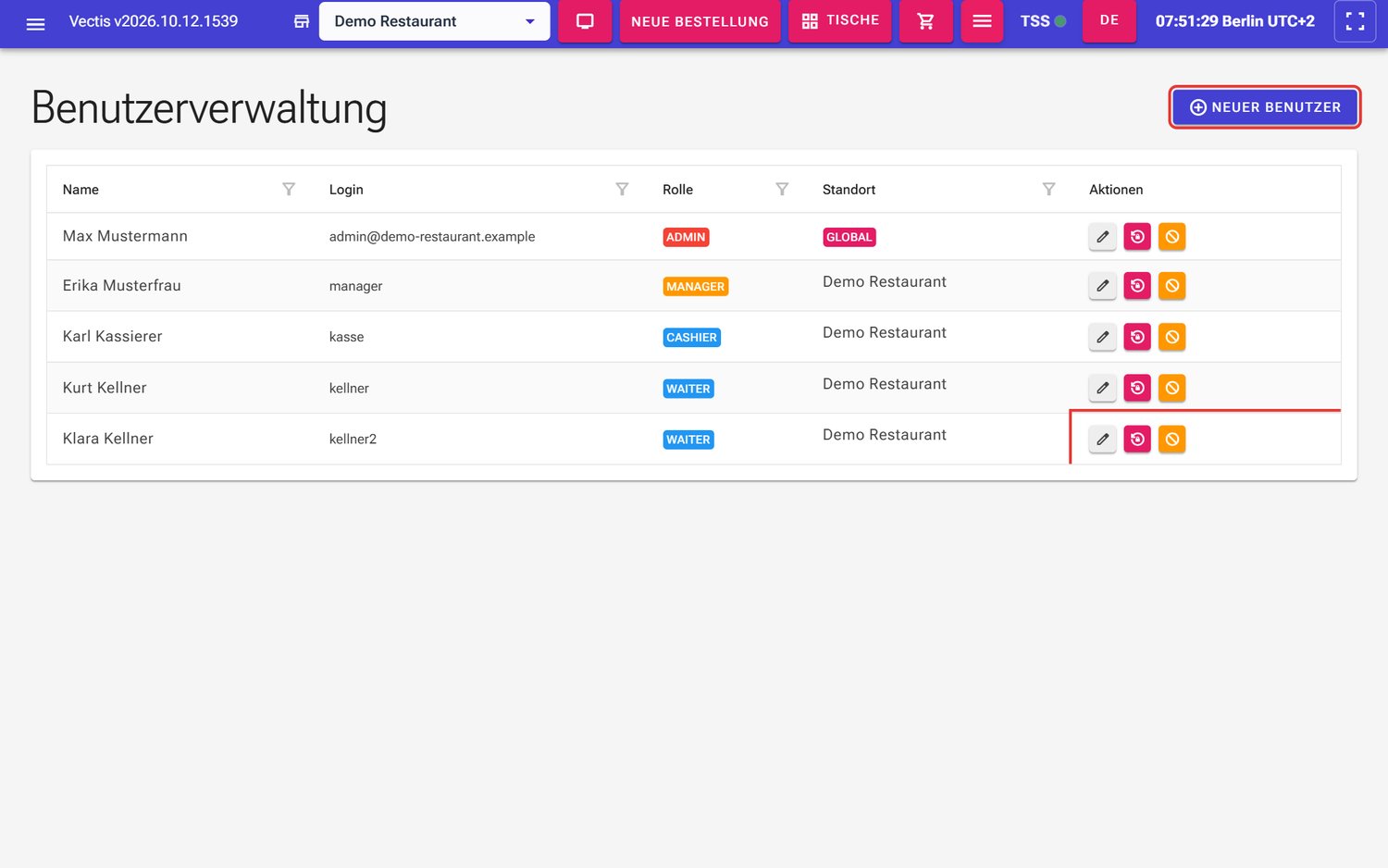The height and width of the screenshot is (868, 1388).
Task: Block user Kurt Kellner with orange icon
Action: pyautogui.click(x=1171, y=388)
